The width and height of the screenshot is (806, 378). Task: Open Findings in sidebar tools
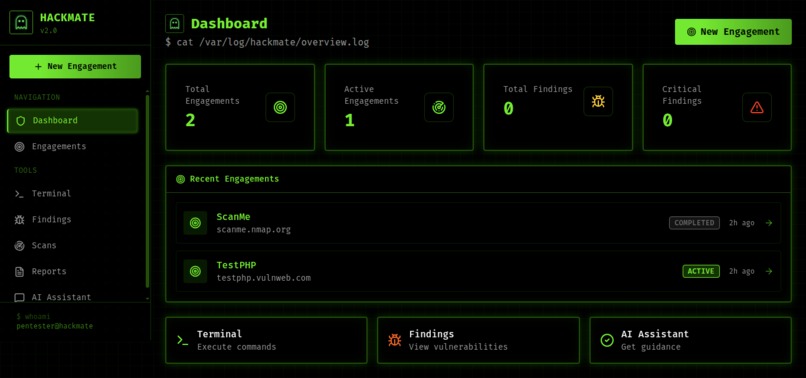pyautogui.click(x=72, y=220)
